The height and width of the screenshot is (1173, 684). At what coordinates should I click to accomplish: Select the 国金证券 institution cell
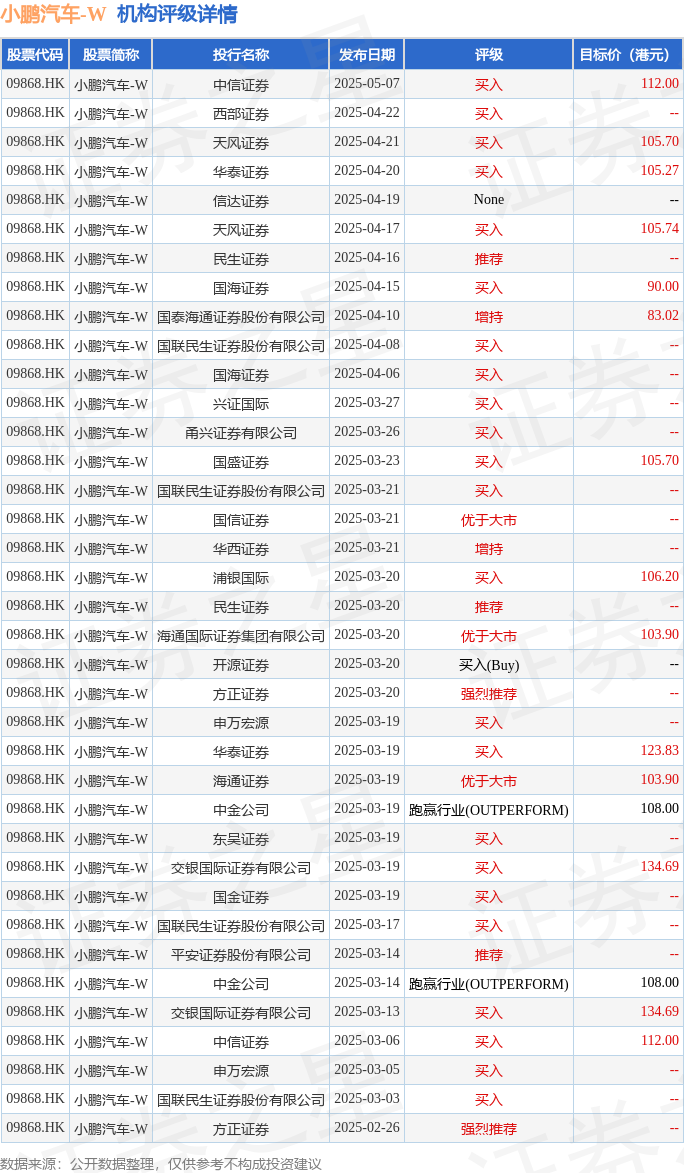(240, 896)
